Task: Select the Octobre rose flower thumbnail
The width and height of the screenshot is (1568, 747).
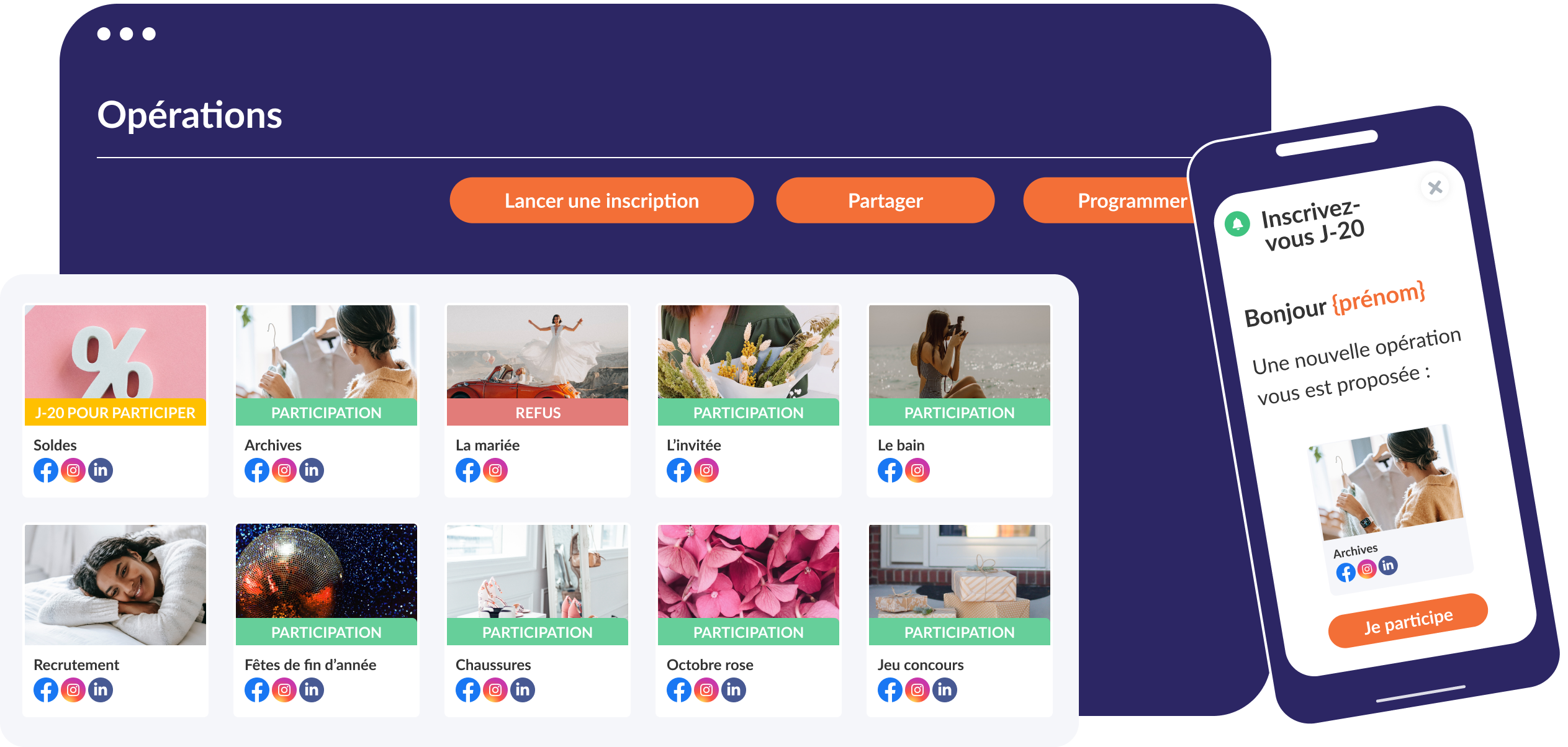Action: (x=749, y=571)
